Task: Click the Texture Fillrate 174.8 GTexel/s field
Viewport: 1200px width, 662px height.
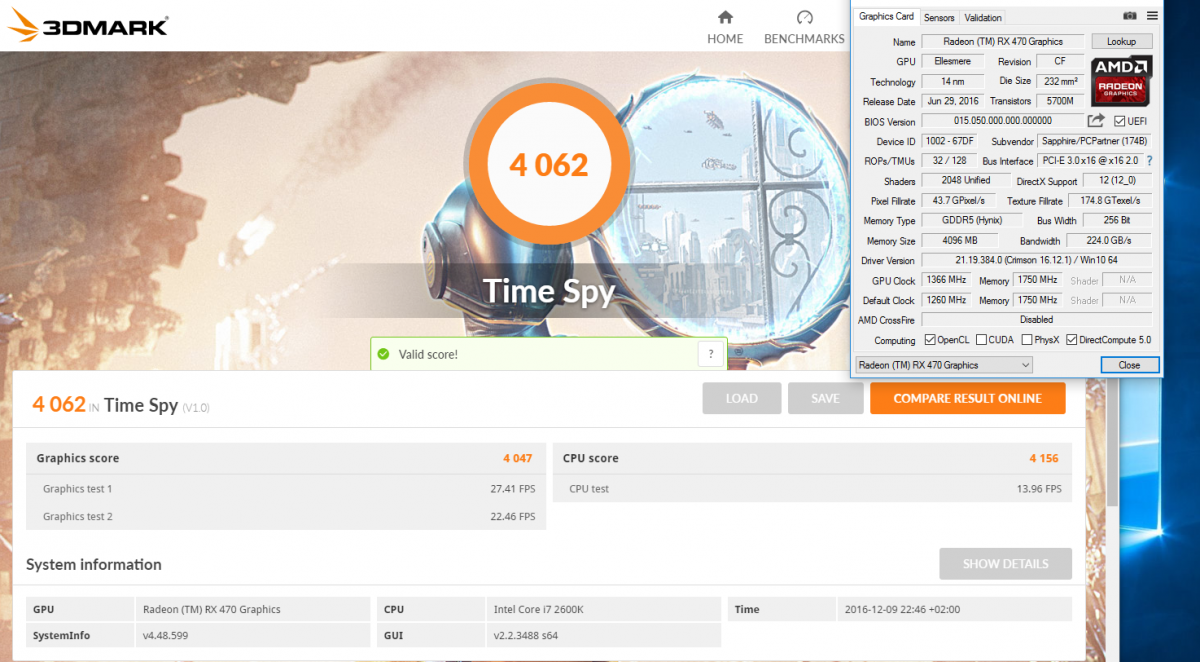Action: point(1109,201)
